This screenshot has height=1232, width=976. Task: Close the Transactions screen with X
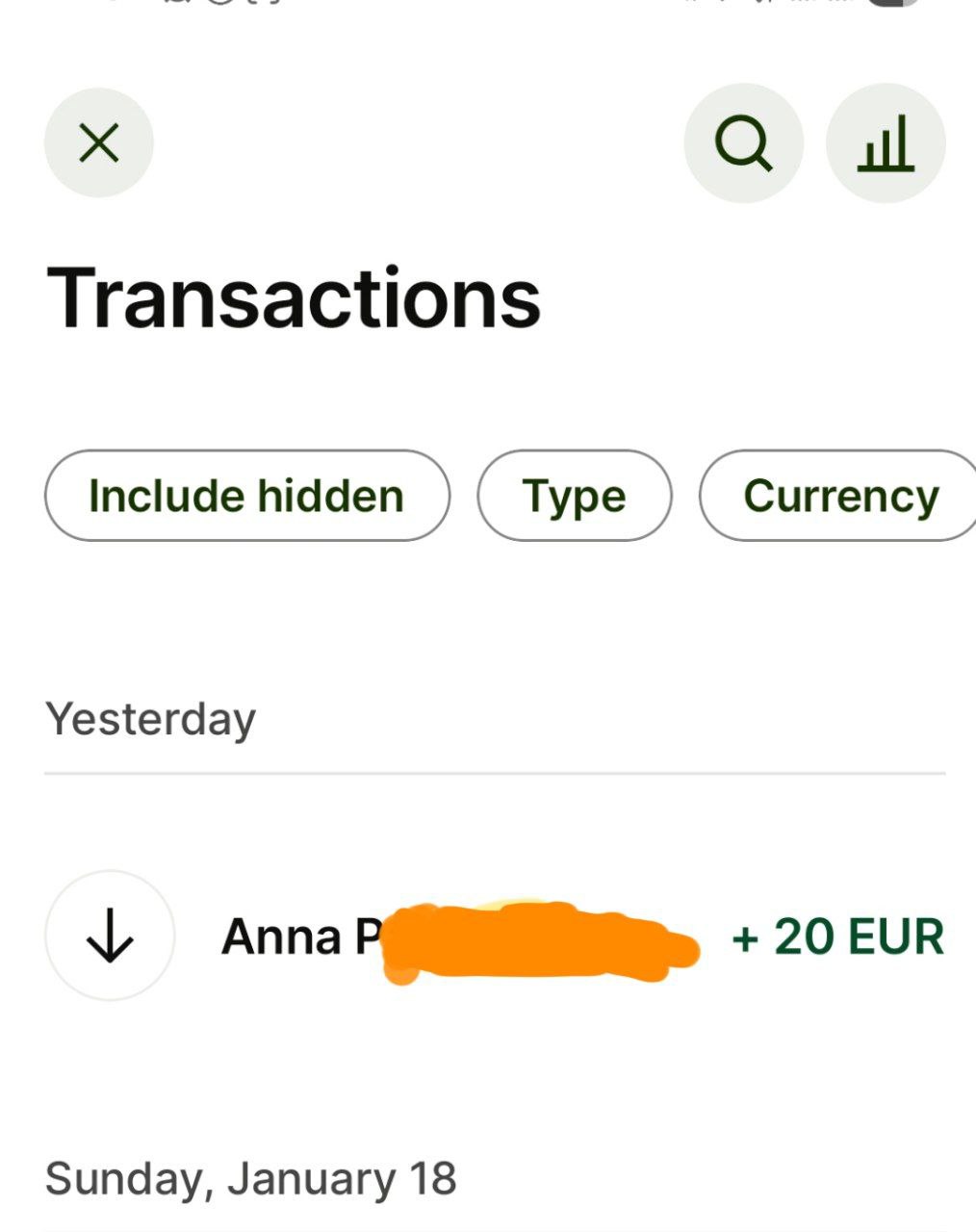click(99, 143)
